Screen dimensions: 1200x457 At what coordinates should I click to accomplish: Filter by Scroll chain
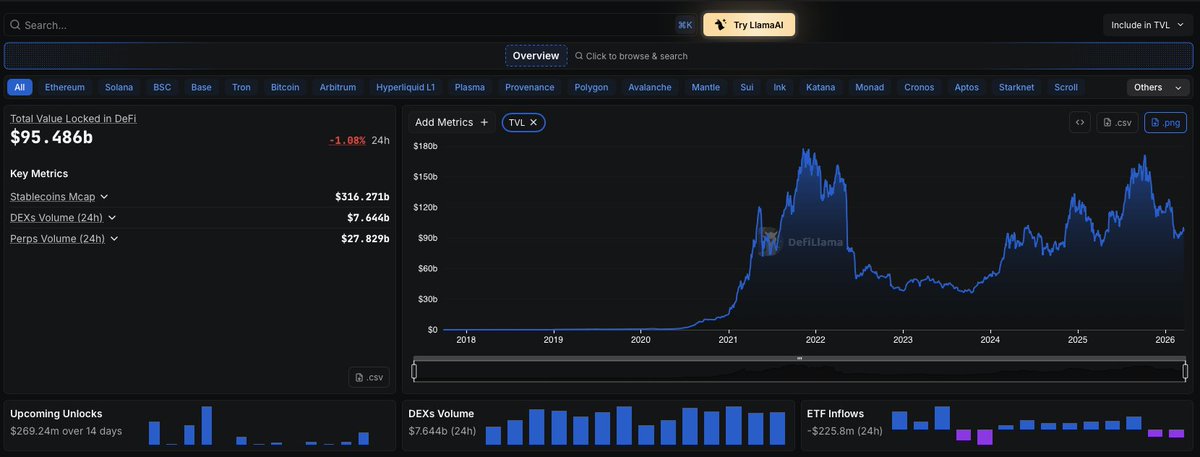tap(1066, 87)
